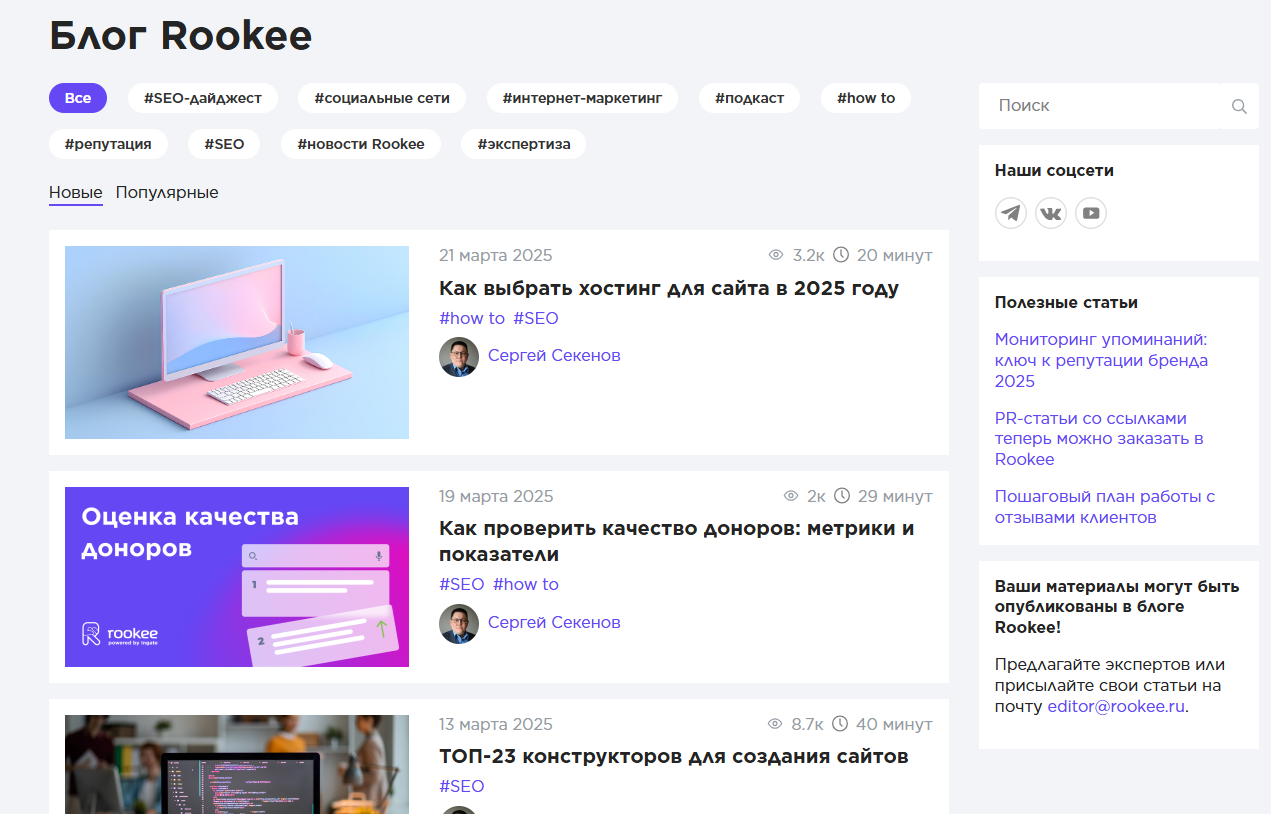Filter by #подкаст tag
1271x814 pixels.
pyautogui.click(x=749, y=98)
